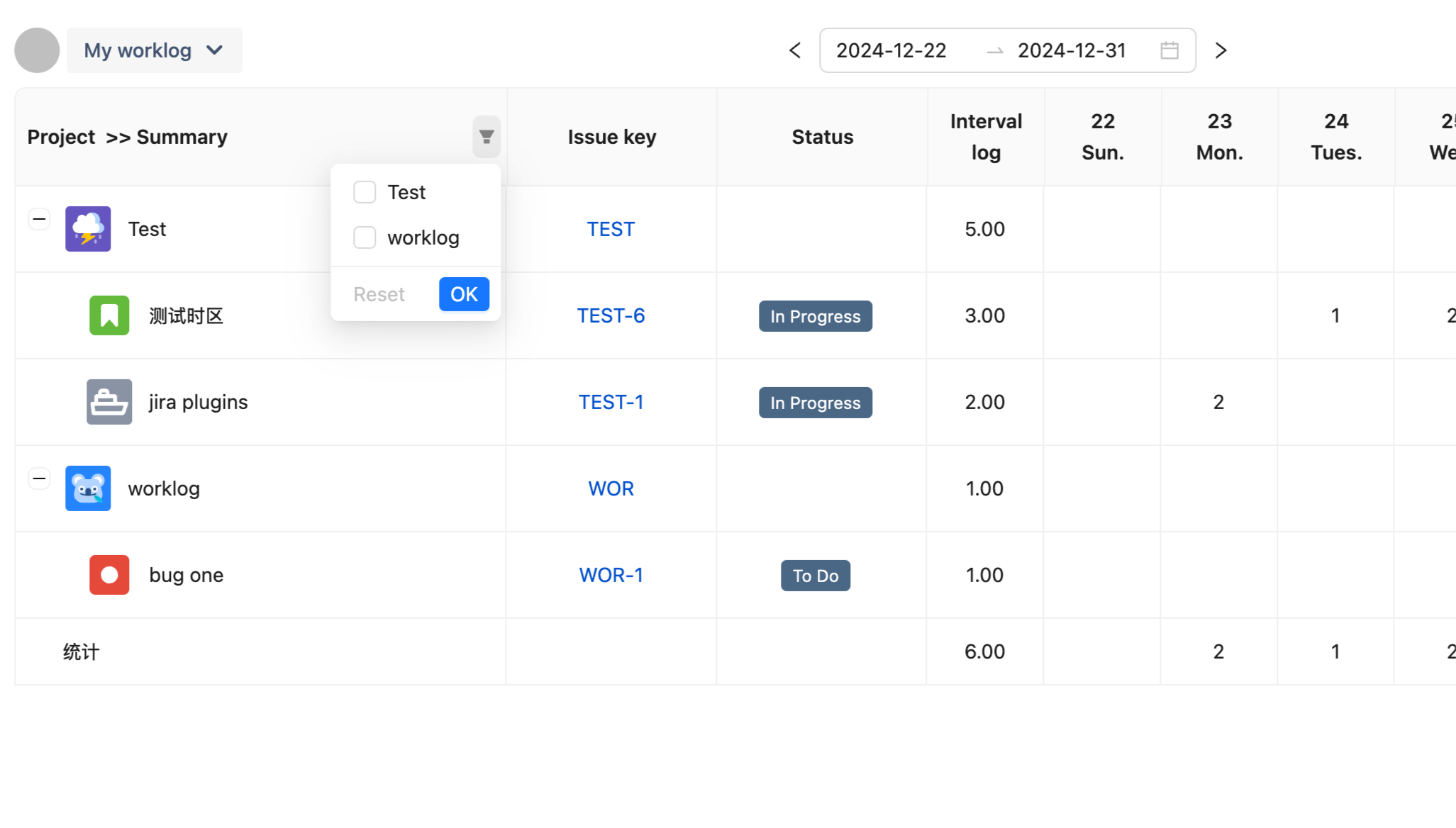Check the worklog filter checkbox
1456x828 pixels.
tap(365, 237)
